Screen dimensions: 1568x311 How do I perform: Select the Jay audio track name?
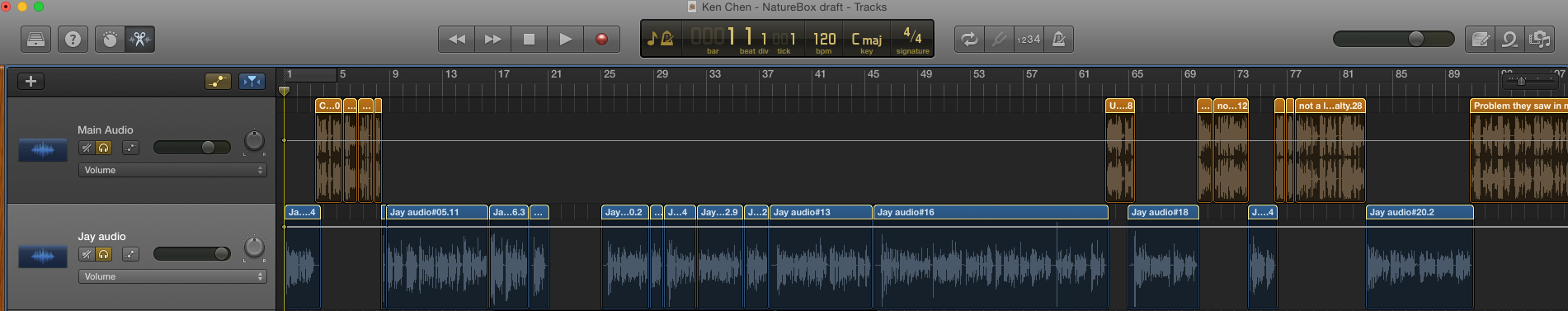[101, 237]
